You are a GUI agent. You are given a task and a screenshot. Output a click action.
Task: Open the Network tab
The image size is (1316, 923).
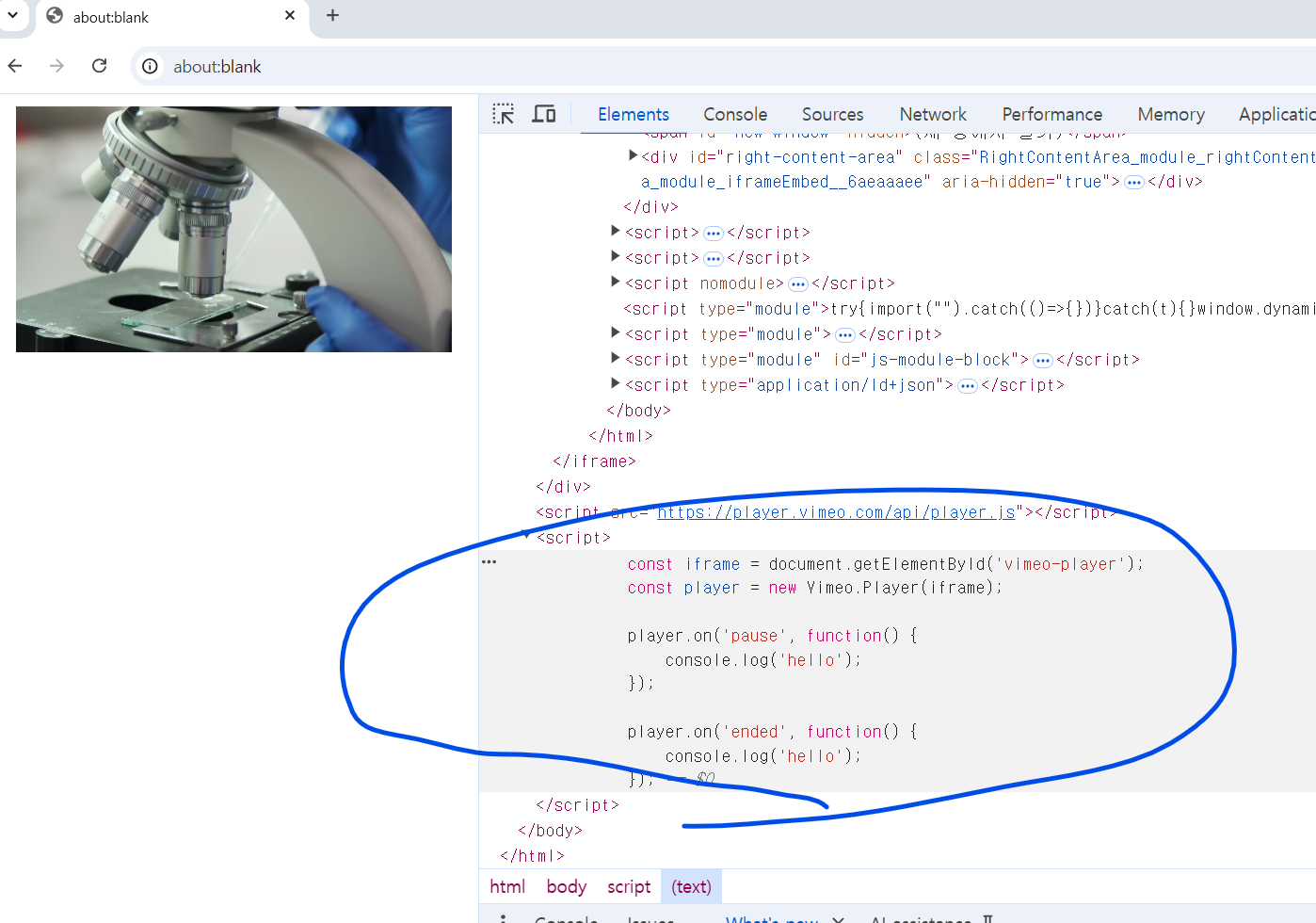tap(933, 114)
